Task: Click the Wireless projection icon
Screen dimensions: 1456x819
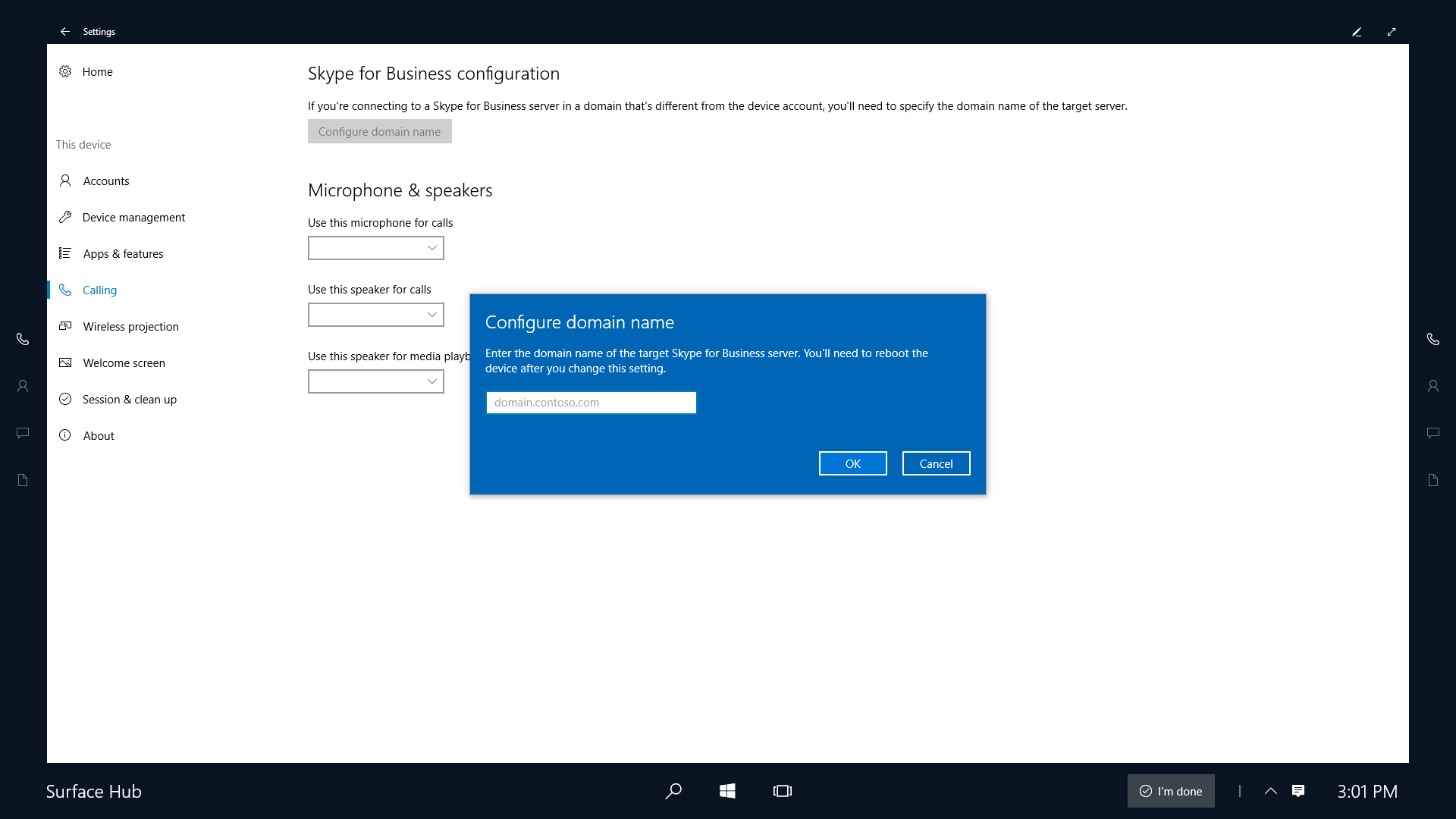Action: [x=67, y=326]
